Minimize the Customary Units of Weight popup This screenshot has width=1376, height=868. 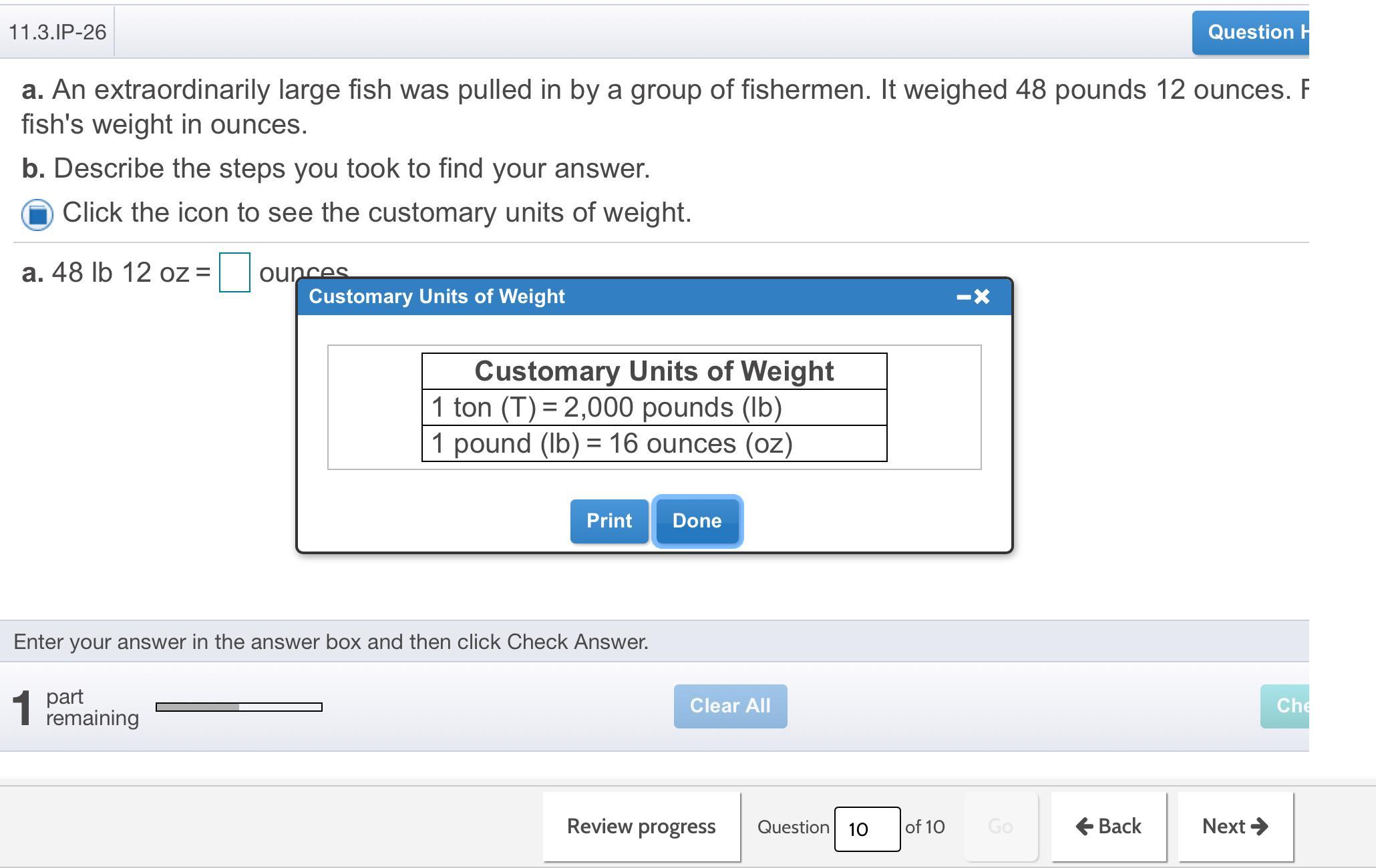pos(963,297)
